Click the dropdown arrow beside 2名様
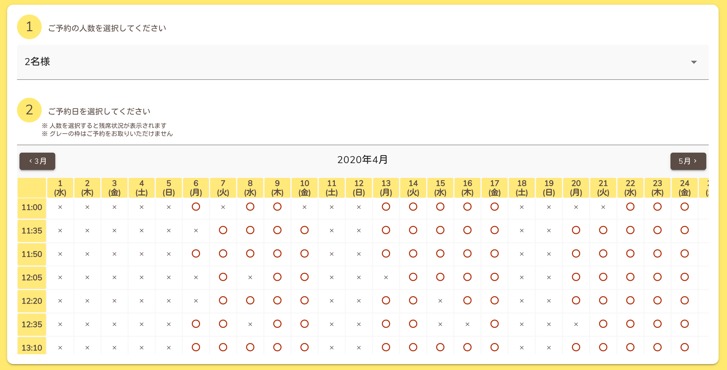Image resolution: width=727 pixels, height=370 pixels. [x=694, y=62]
